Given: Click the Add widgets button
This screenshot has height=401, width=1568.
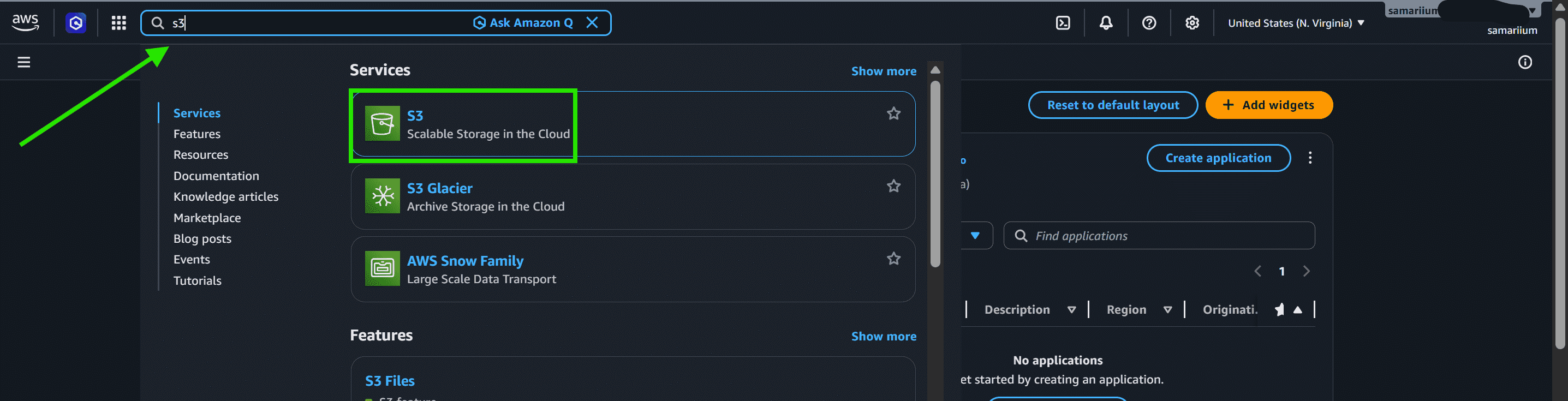Looking at the screenshot, I should 1268,105.
